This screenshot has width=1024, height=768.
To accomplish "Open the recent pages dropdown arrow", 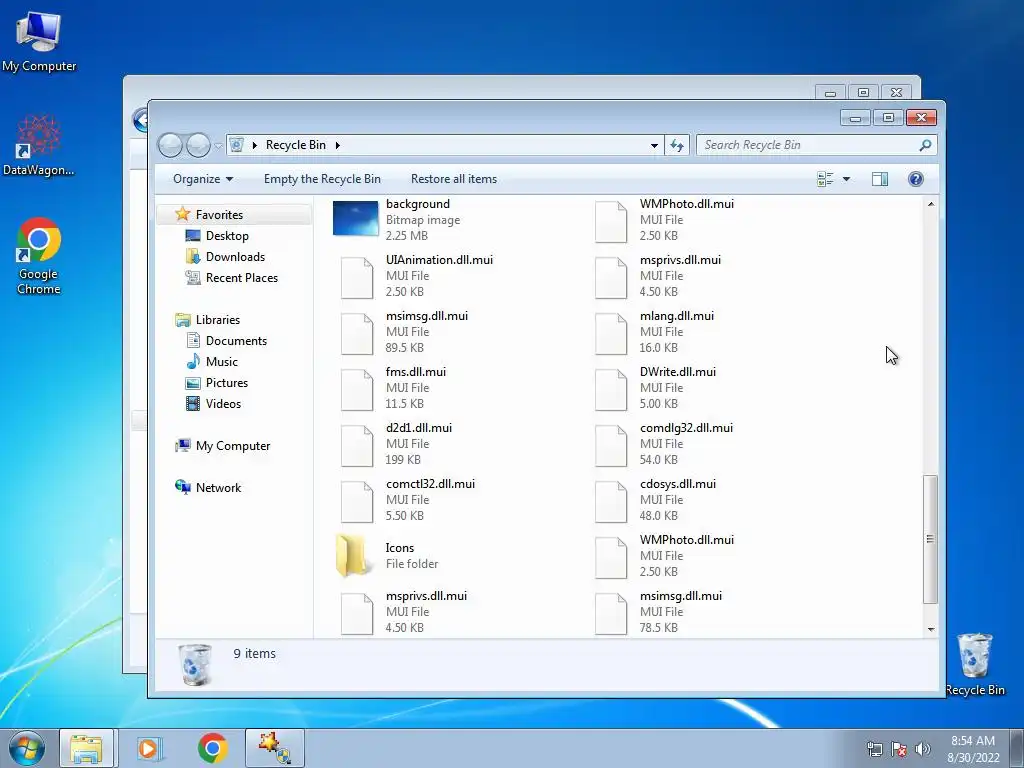I will pos(218,145).
